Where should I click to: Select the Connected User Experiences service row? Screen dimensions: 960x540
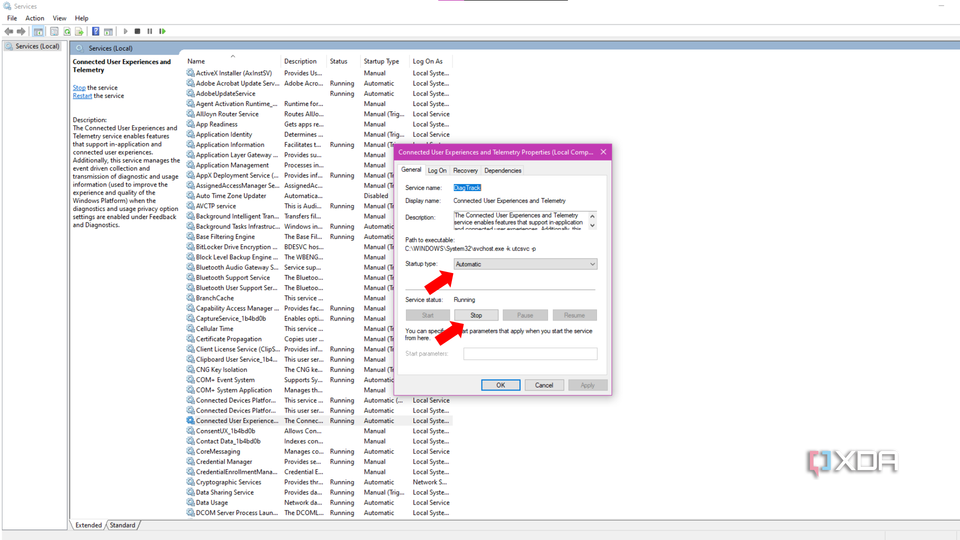319,421
